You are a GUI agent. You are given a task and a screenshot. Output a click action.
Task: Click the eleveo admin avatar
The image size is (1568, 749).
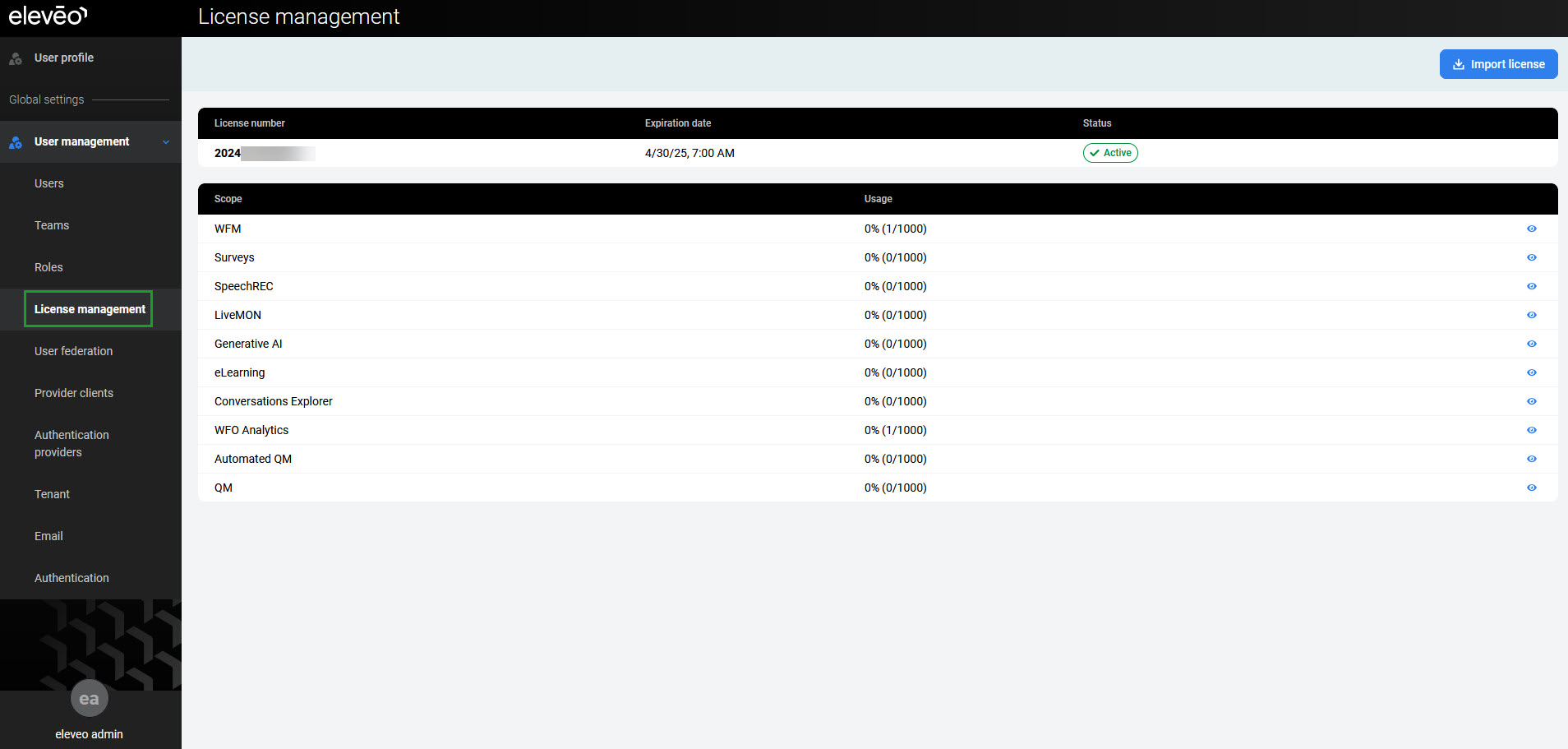tap(89, 699)
